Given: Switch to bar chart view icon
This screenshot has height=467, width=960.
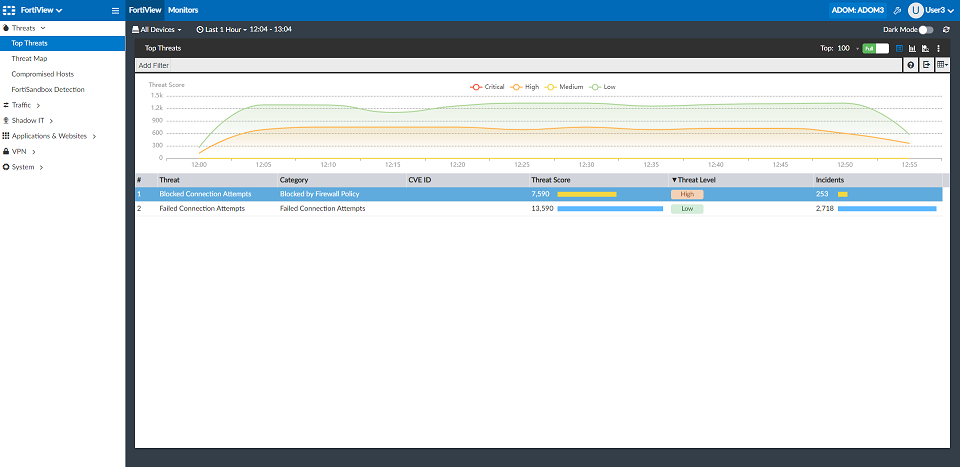Looking at the screenshot, I should coord(912,48).
